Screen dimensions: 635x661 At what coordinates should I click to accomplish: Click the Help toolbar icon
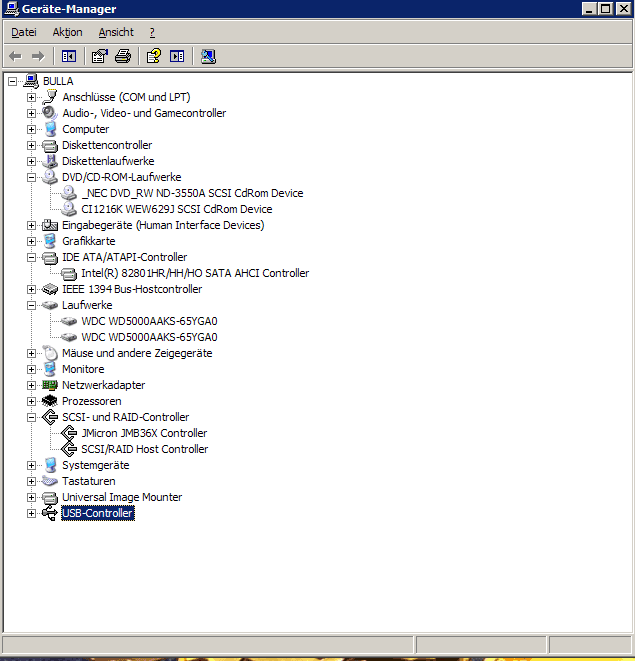[x=153, y=56]
